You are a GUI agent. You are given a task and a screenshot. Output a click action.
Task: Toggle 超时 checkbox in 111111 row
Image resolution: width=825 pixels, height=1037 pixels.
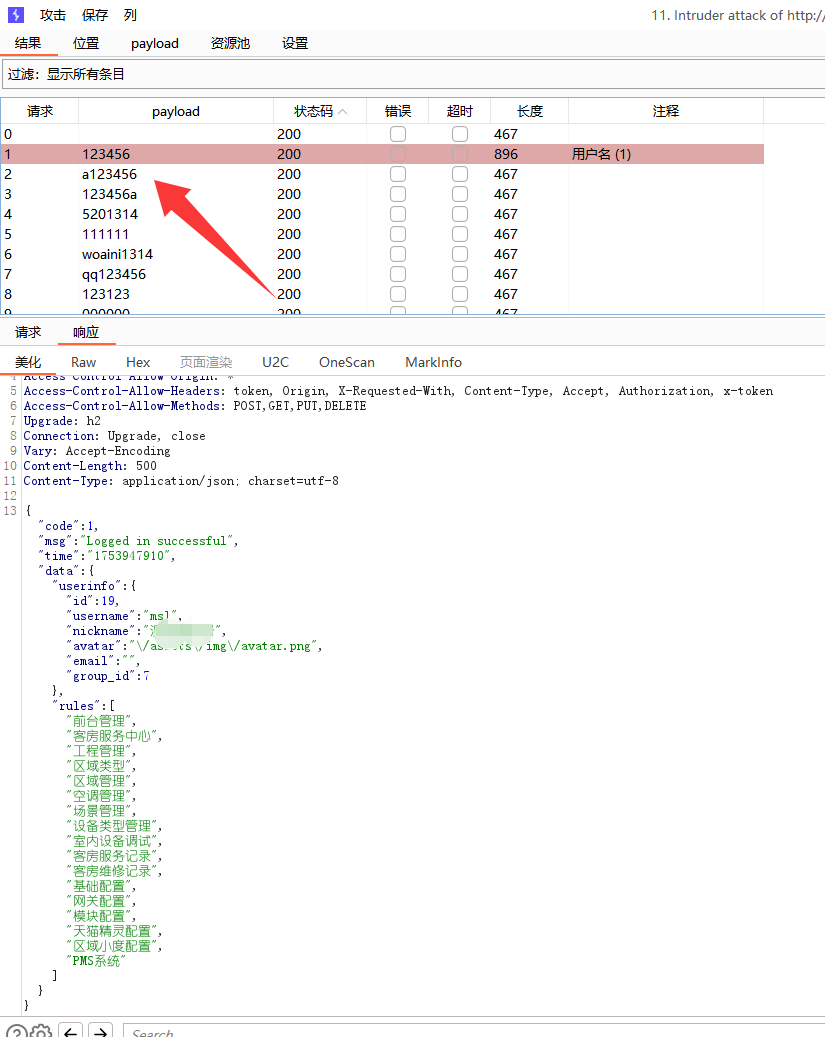coord(460,234)
